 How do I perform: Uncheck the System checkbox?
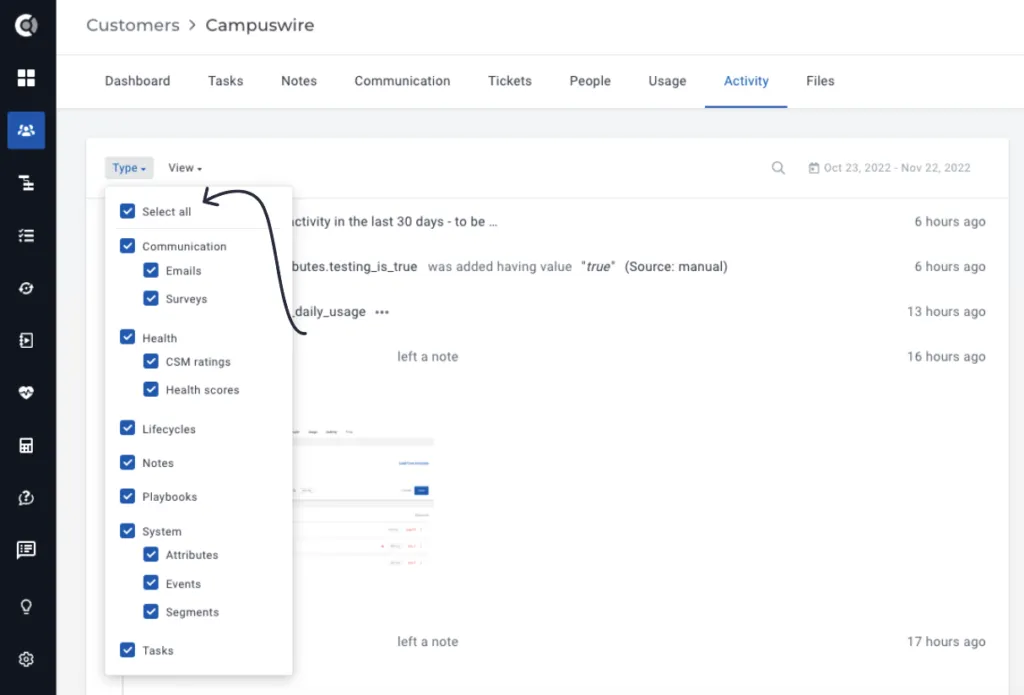127,530
